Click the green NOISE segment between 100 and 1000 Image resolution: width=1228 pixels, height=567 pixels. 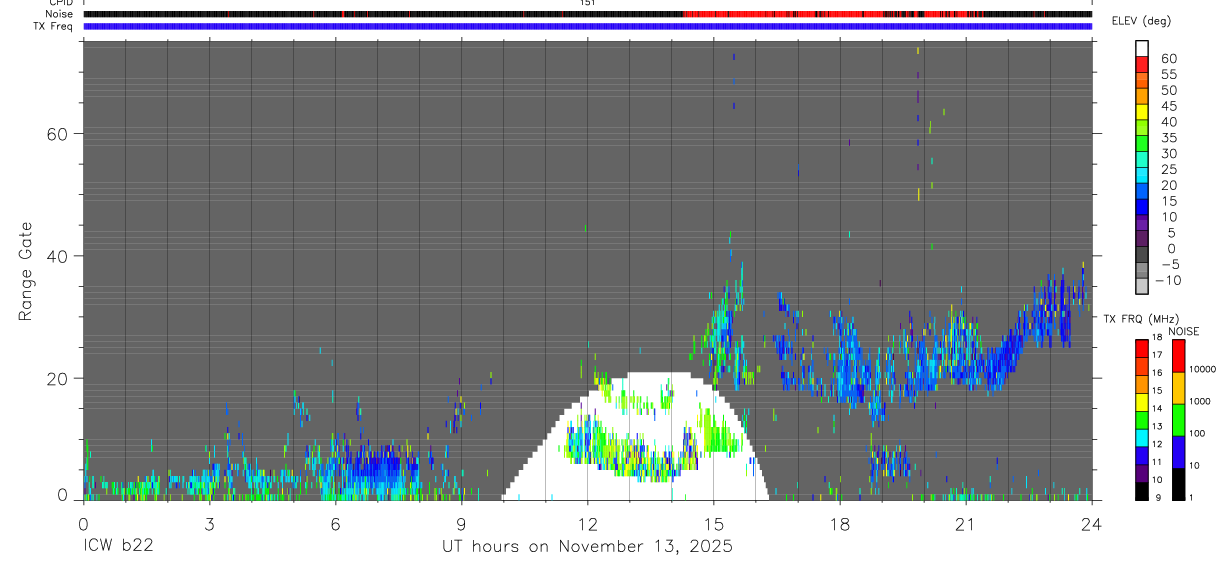1178,419
